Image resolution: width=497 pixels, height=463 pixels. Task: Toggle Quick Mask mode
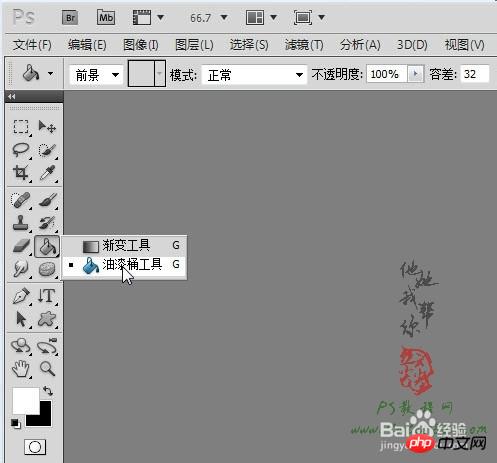click(35, 447)
